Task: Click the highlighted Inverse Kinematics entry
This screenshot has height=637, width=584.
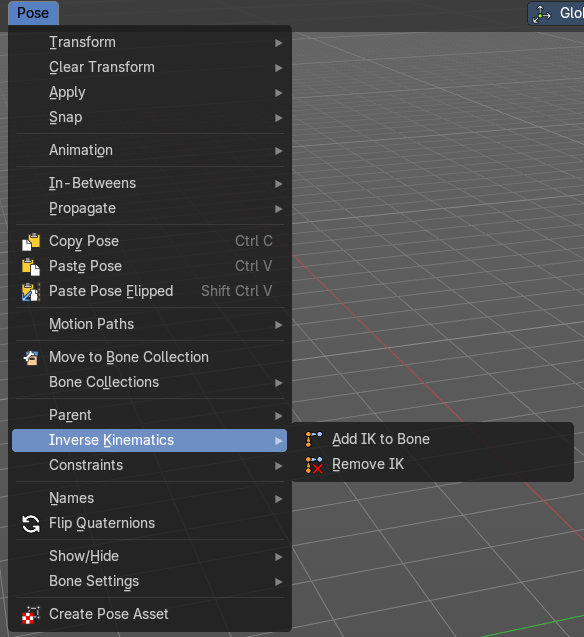Action: tap(149, 440)
